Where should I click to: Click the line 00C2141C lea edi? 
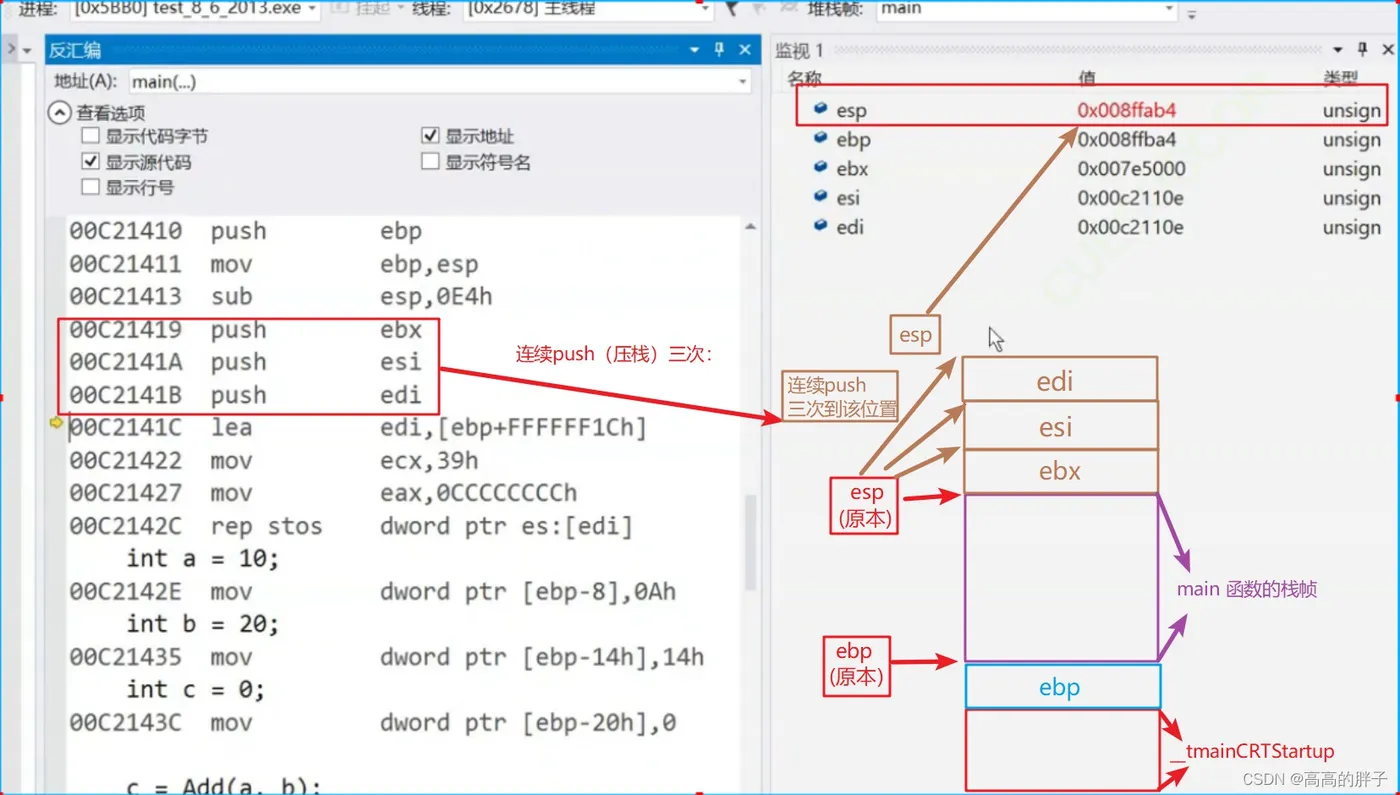[358, 428]
